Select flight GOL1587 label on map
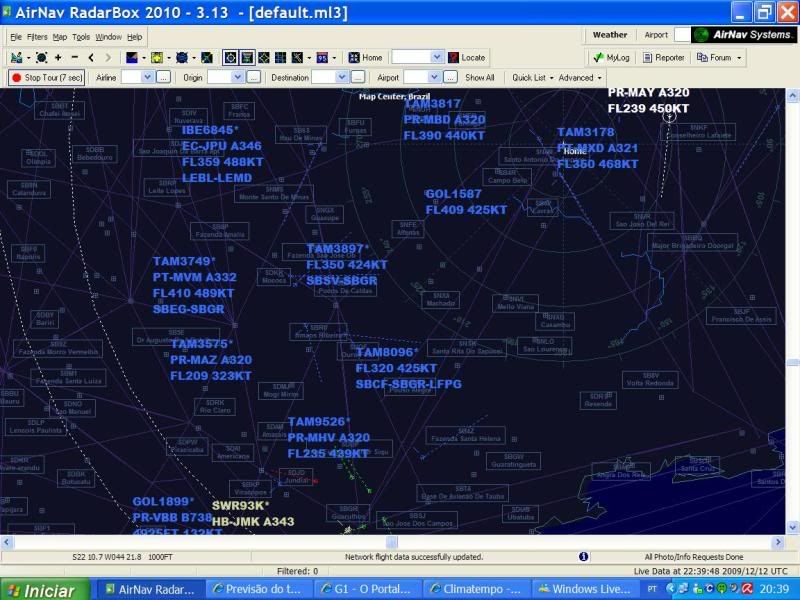Image resolution: width=800 pixels, height=600 pixels. 453,194
